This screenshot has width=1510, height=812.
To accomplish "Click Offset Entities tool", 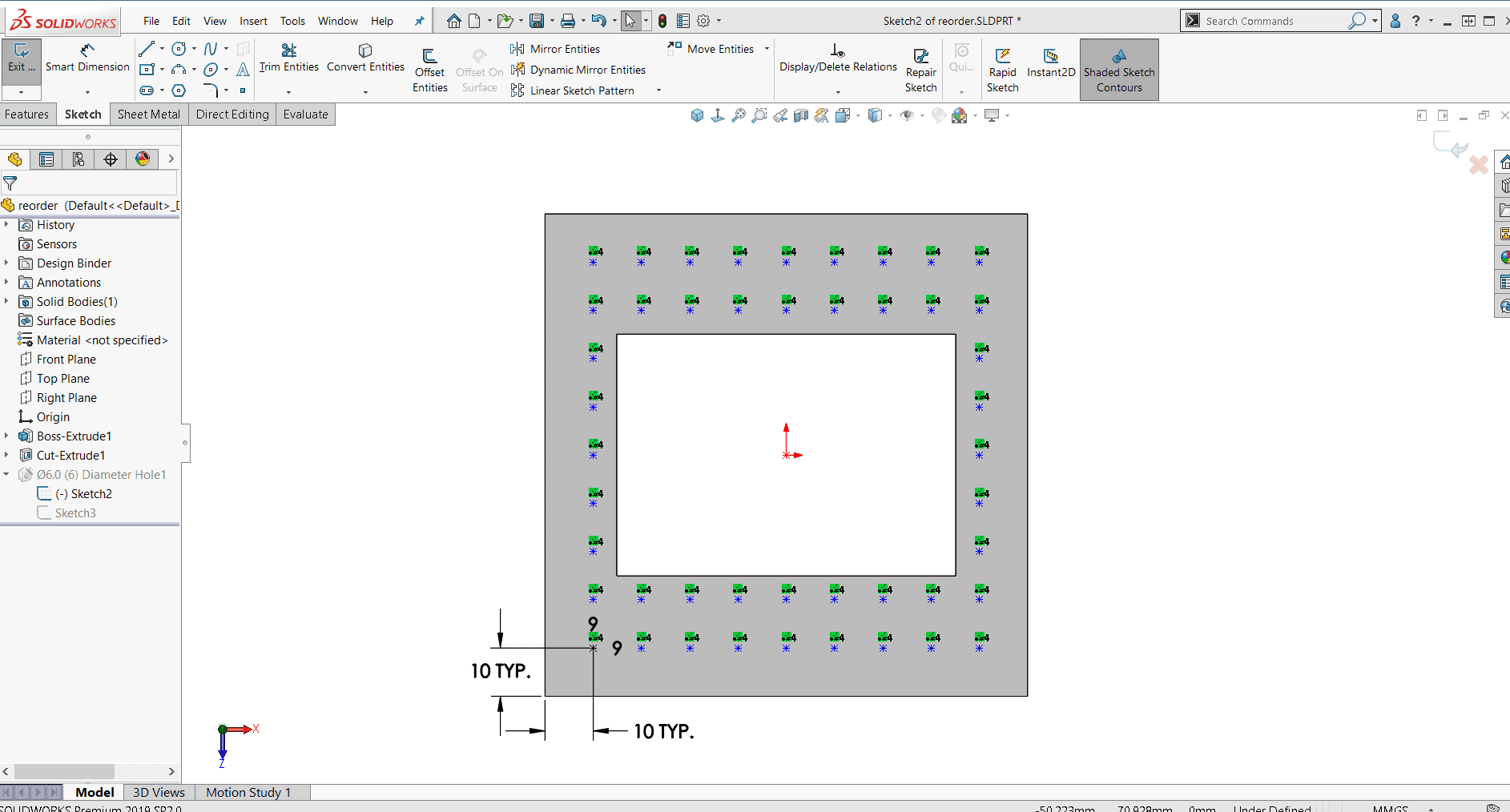I will tap(430, 70).
